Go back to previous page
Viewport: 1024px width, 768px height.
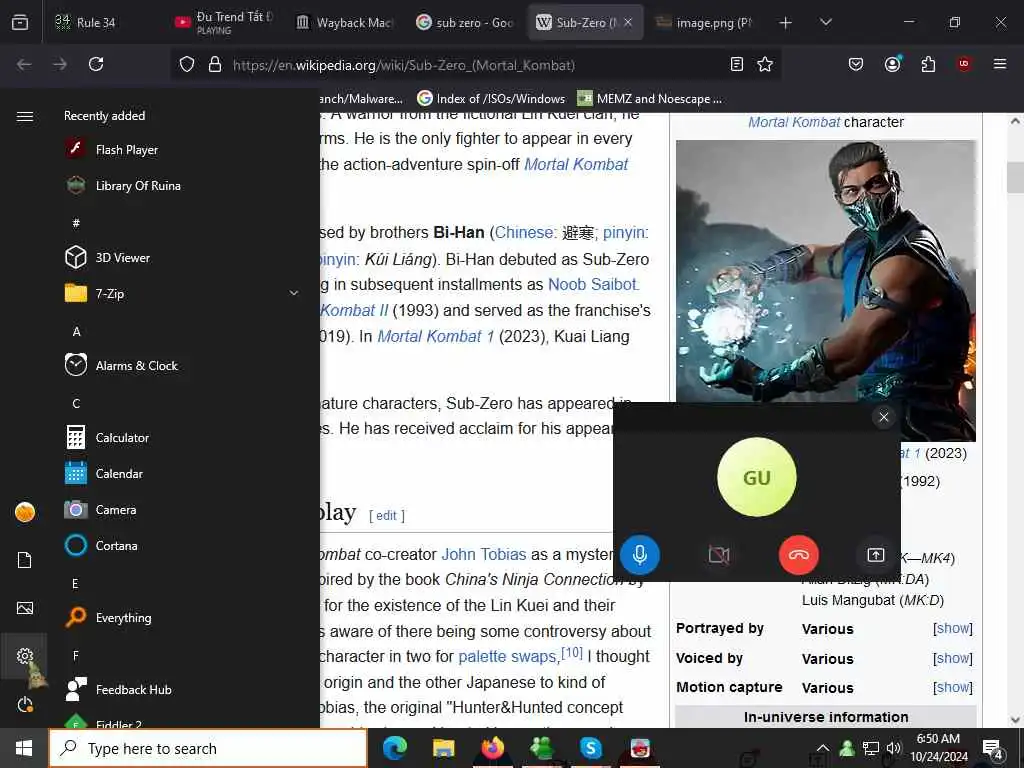click(x=24, y=64)
